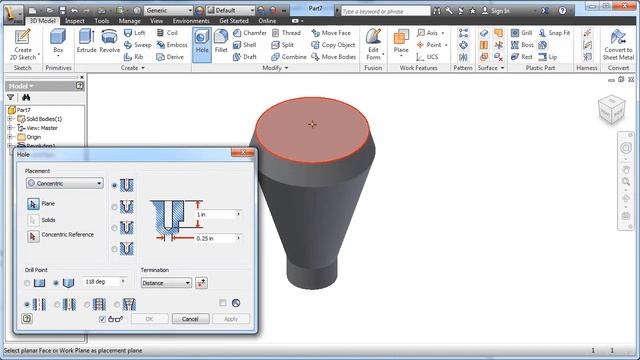
Task: Open the Distance termination dropdown
Action: (166, 283)
